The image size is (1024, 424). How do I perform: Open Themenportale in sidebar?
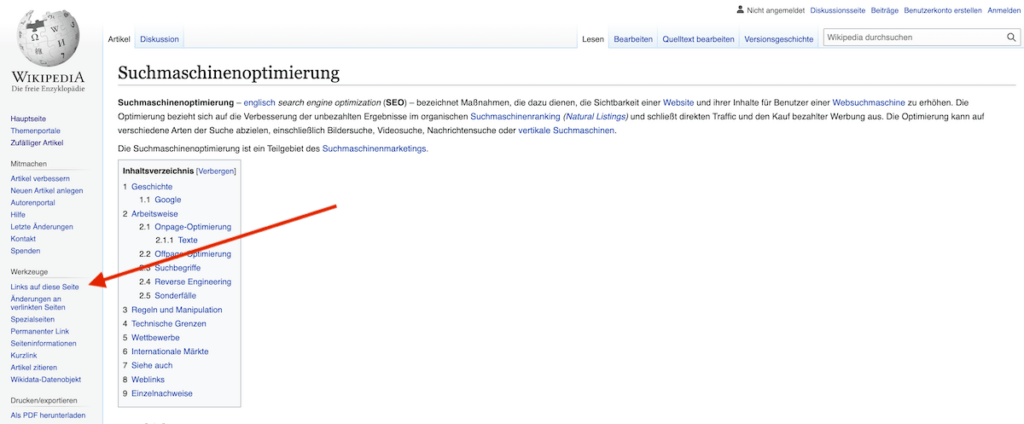tap(33, 131)
